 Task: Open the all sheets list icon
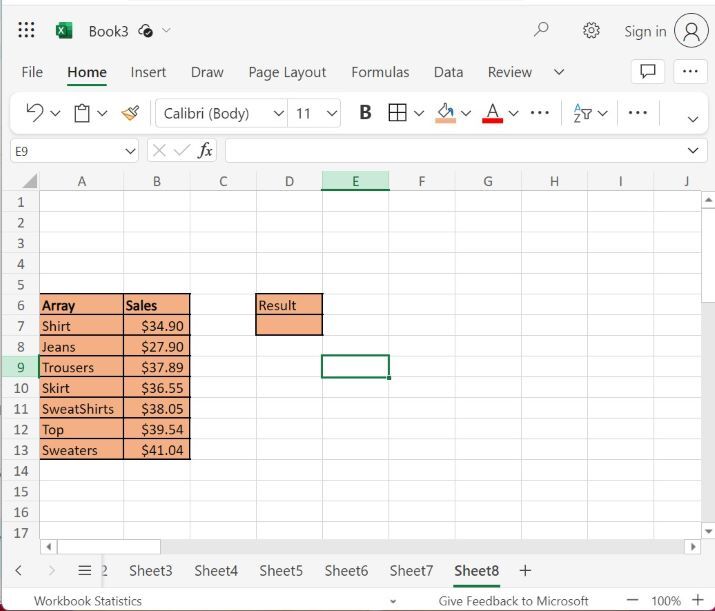point(85,570)
